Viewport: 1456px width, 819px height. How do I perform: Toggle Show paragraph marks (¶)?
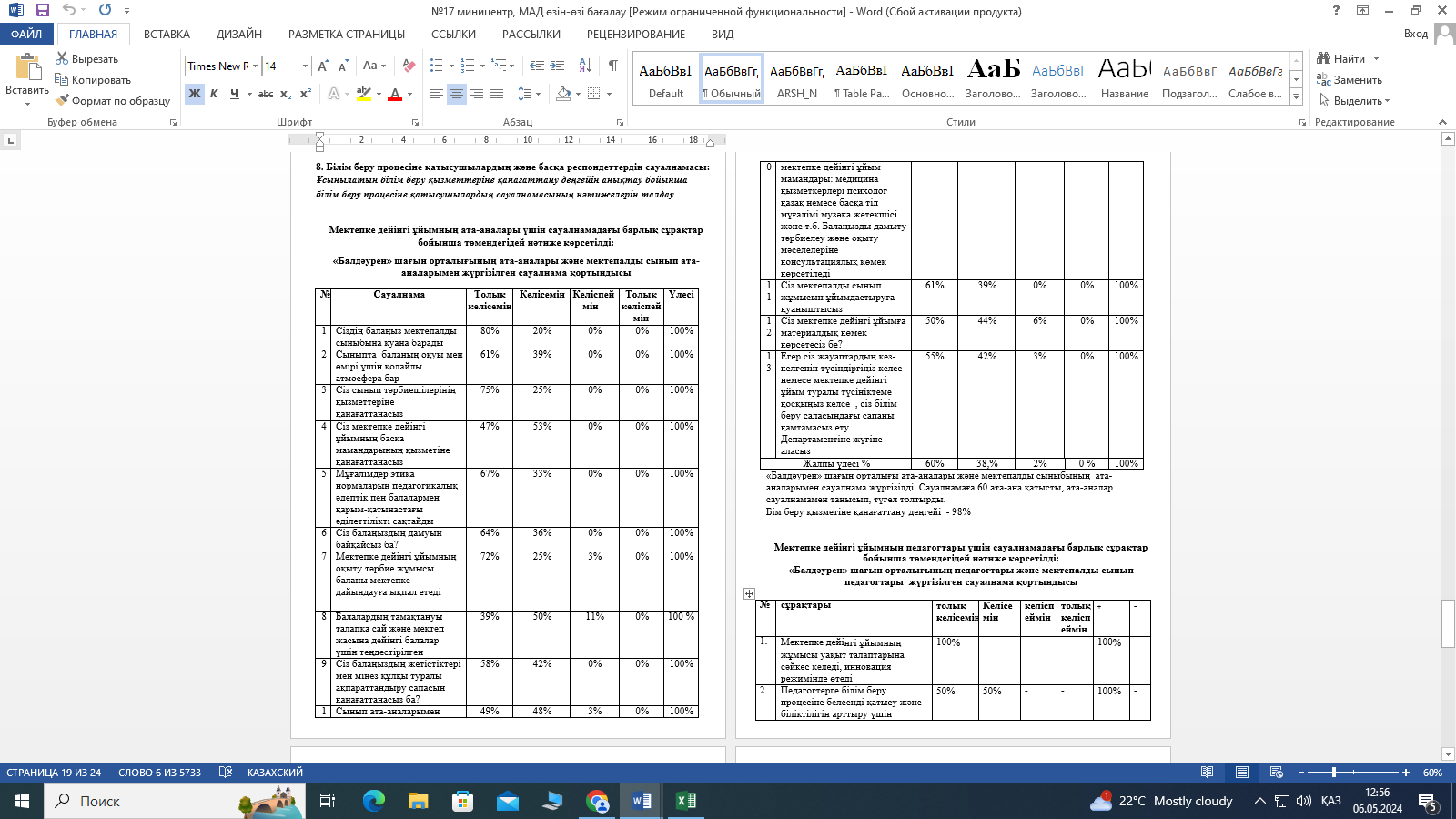click(x=613, y=66)
